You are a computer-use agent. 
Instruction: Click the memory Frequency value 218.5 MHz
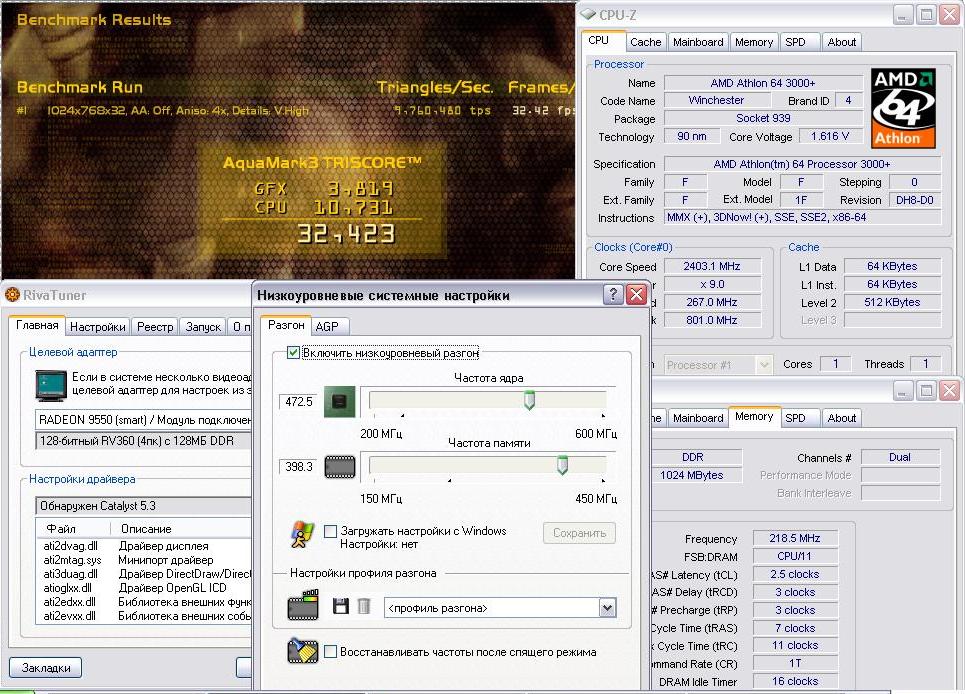tap(795, 538)
